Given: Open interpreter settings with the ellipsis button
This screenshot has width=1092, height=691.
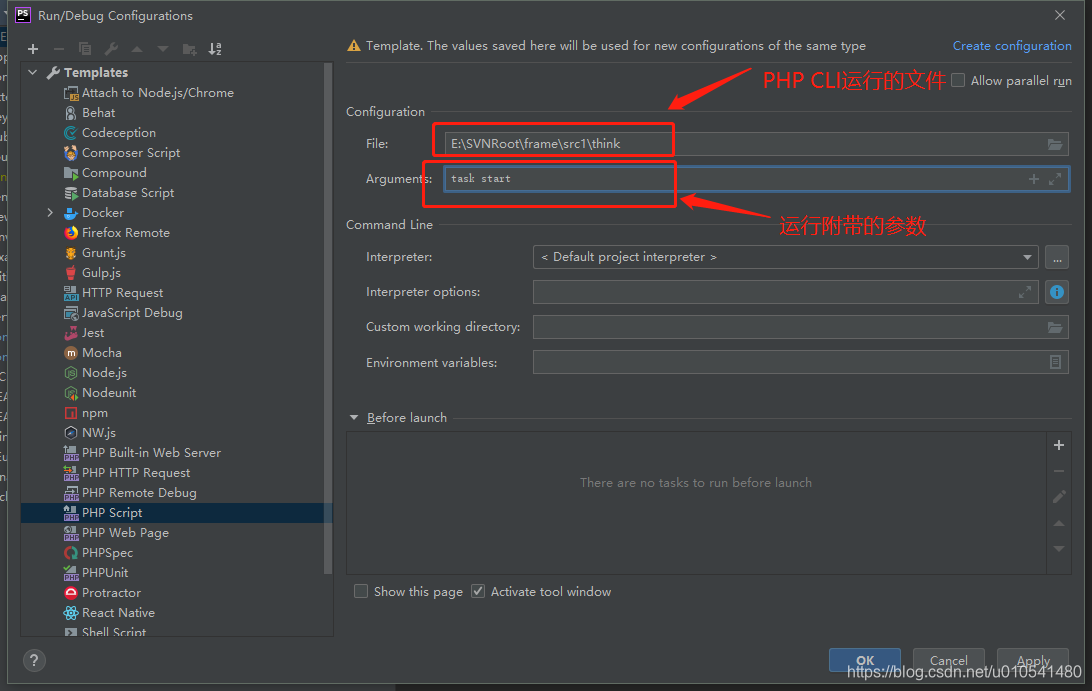Looking at the screenshot, I should point(1056,257).
